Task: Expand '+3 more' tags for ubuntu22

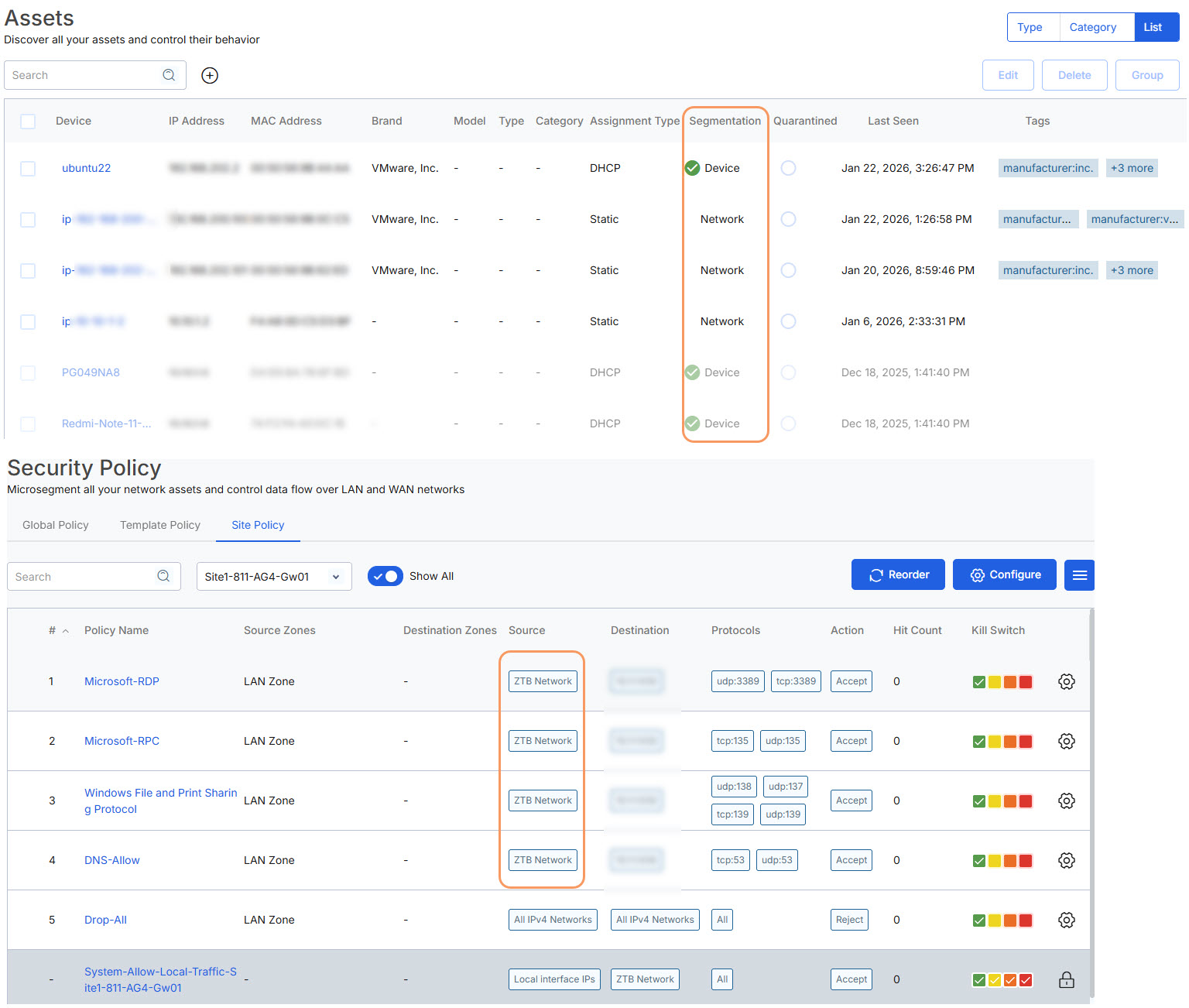Action: (1132, 168)
